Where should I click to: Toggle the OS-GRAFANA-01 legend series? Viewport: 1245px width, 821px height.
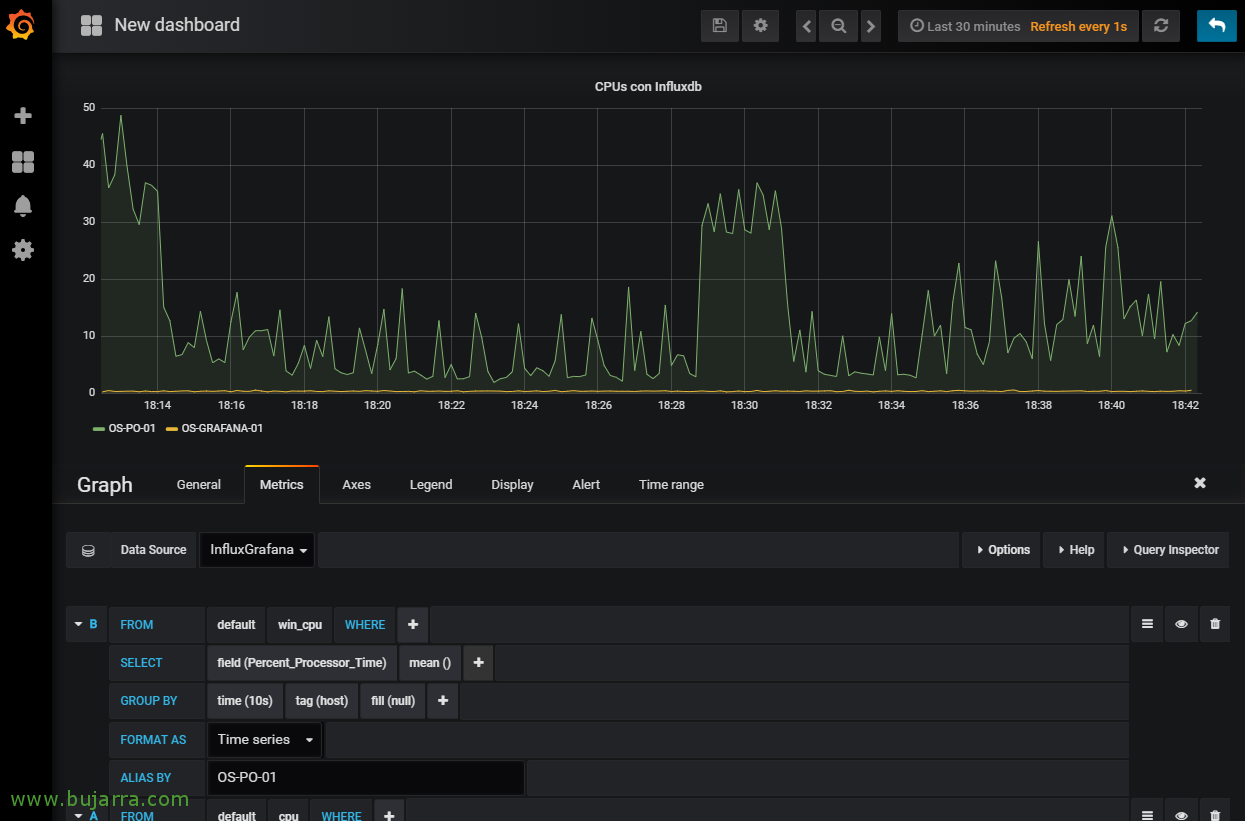click(222, 428)
